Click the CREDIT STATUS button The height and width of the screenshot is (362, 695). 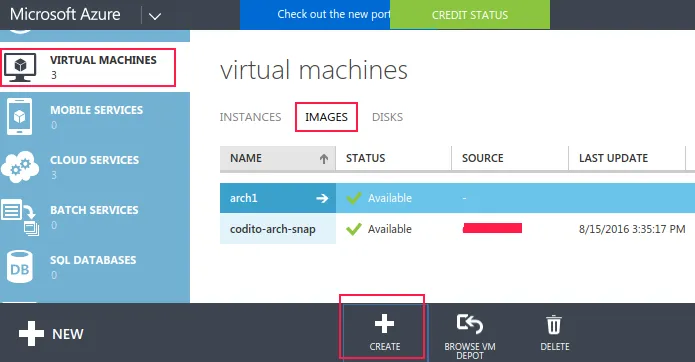click(470, 15)
